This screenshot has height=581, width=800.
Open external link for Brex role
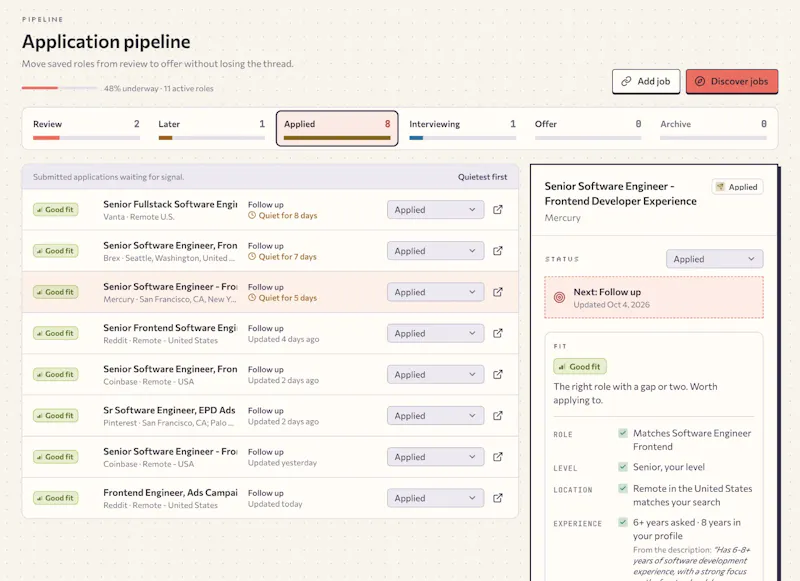pyautogui.click(x=497, y=251)
